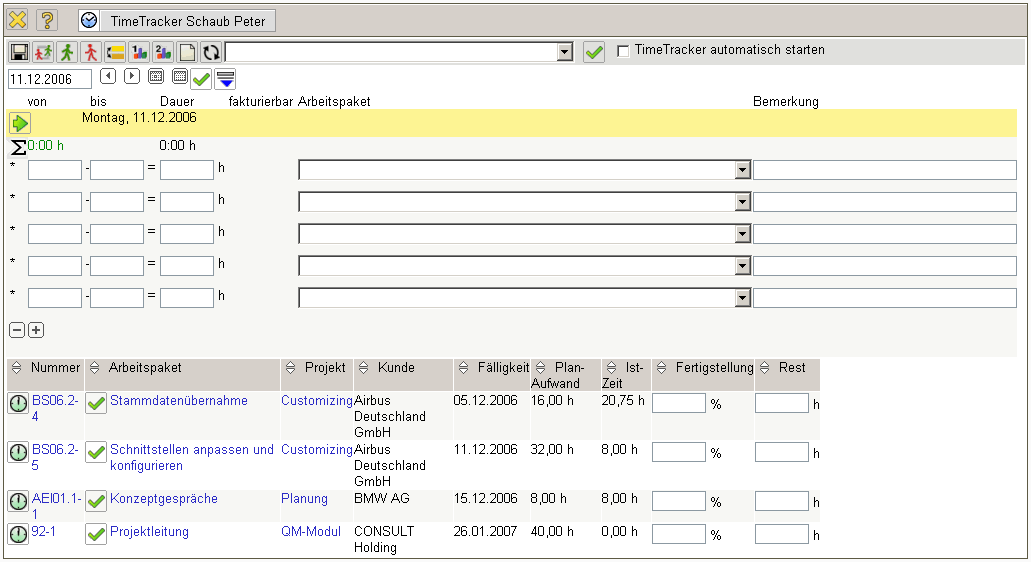Enable 'TimeTracker automatisch starten' checkbox
Screen dimensions: 1031x562
click(623, 51)
